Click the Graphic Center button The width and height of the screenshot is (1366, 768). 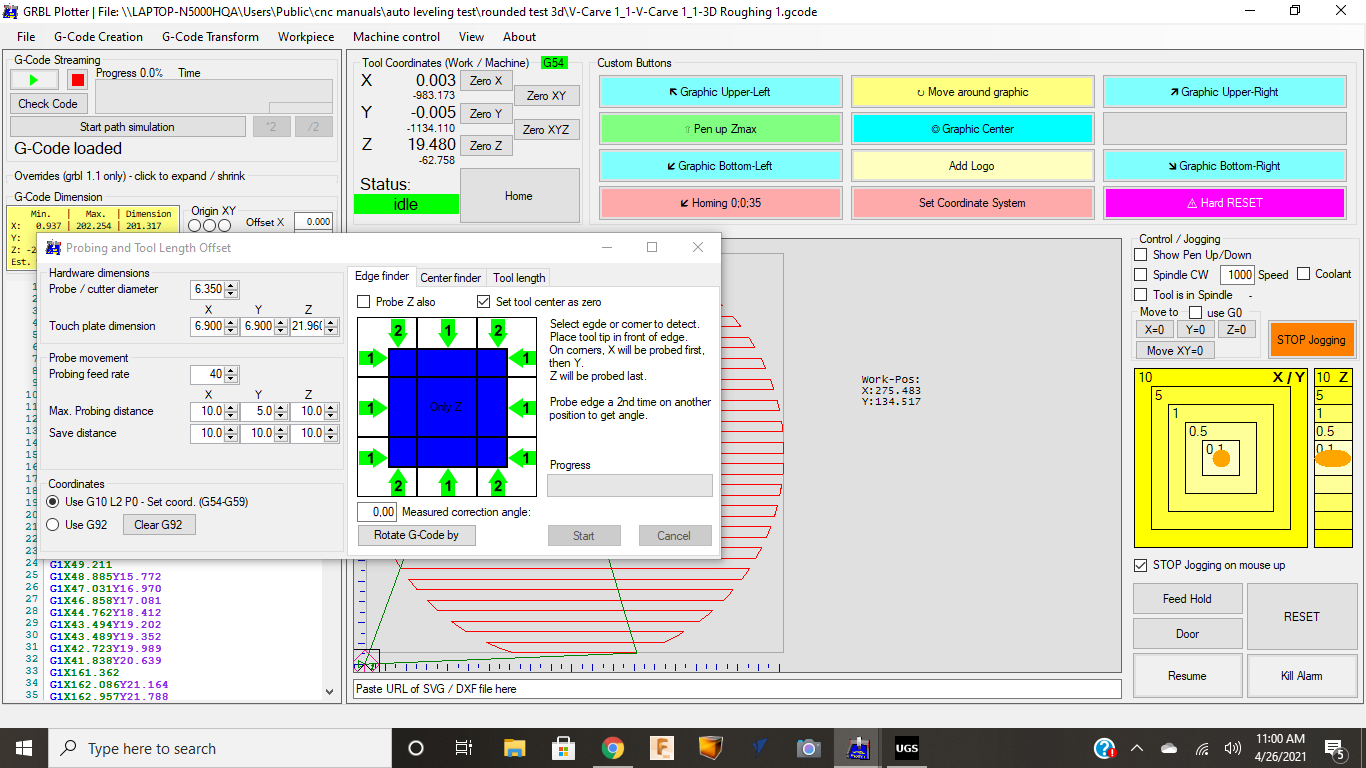point(972,129)
